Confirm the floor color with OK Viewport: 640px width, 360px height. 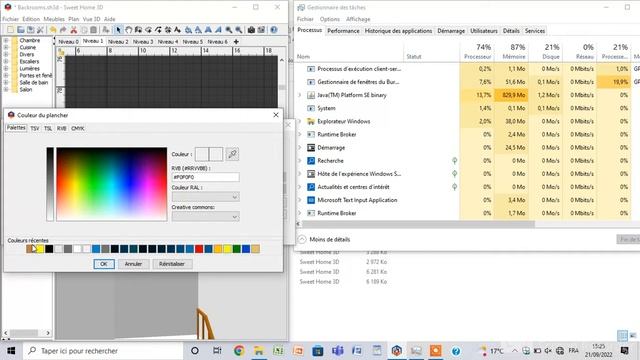[x=104, y=264]
